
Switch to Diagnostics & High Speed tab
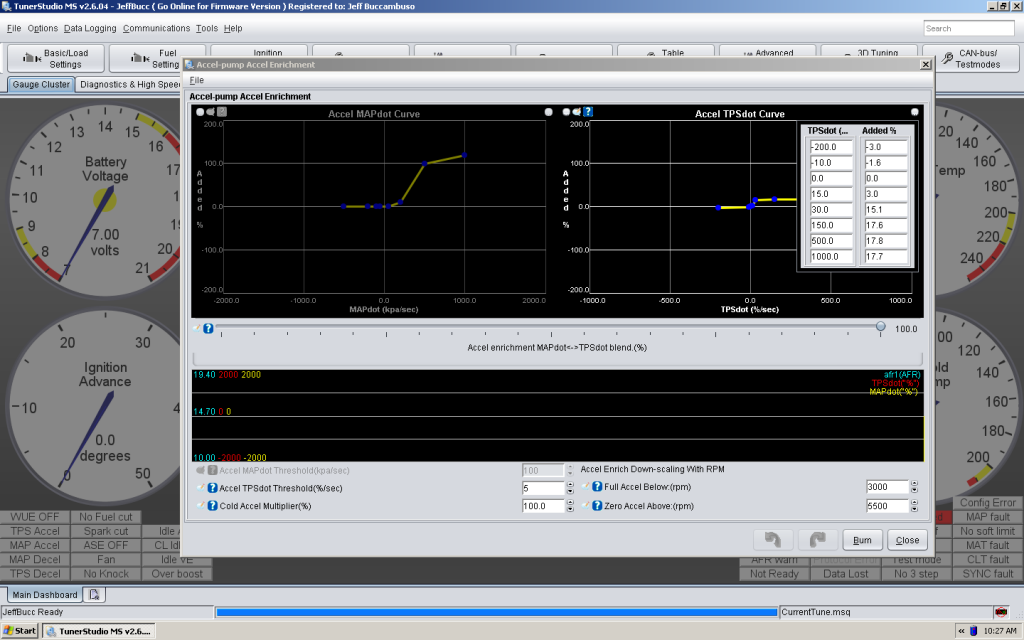pyautogui.click(x=130, y=85)
